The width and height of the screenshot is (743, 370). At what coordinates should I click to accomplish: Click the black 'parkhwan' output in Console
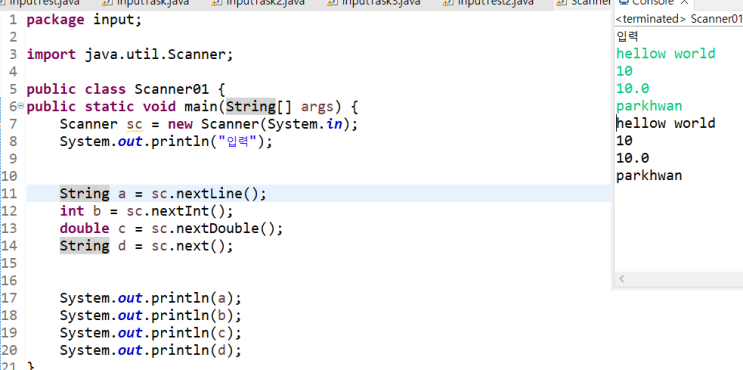(649, 176)
